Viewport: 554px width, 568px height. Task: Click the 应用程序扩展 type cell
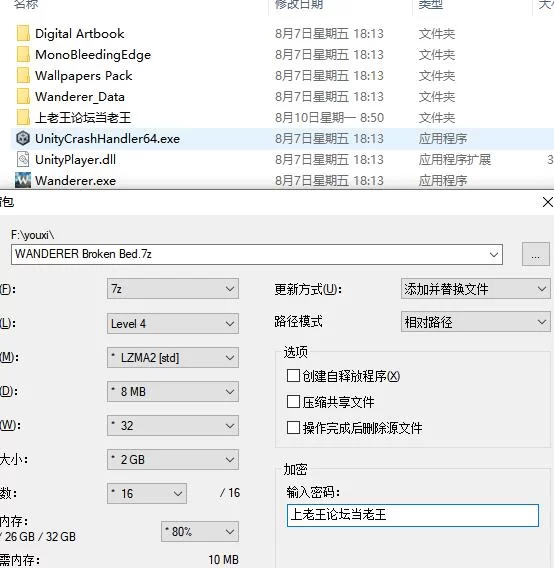click(455, 160)
